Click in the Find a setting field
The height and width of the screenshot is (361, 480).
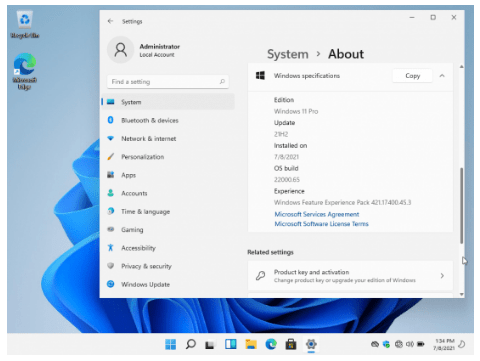point(168,82)
